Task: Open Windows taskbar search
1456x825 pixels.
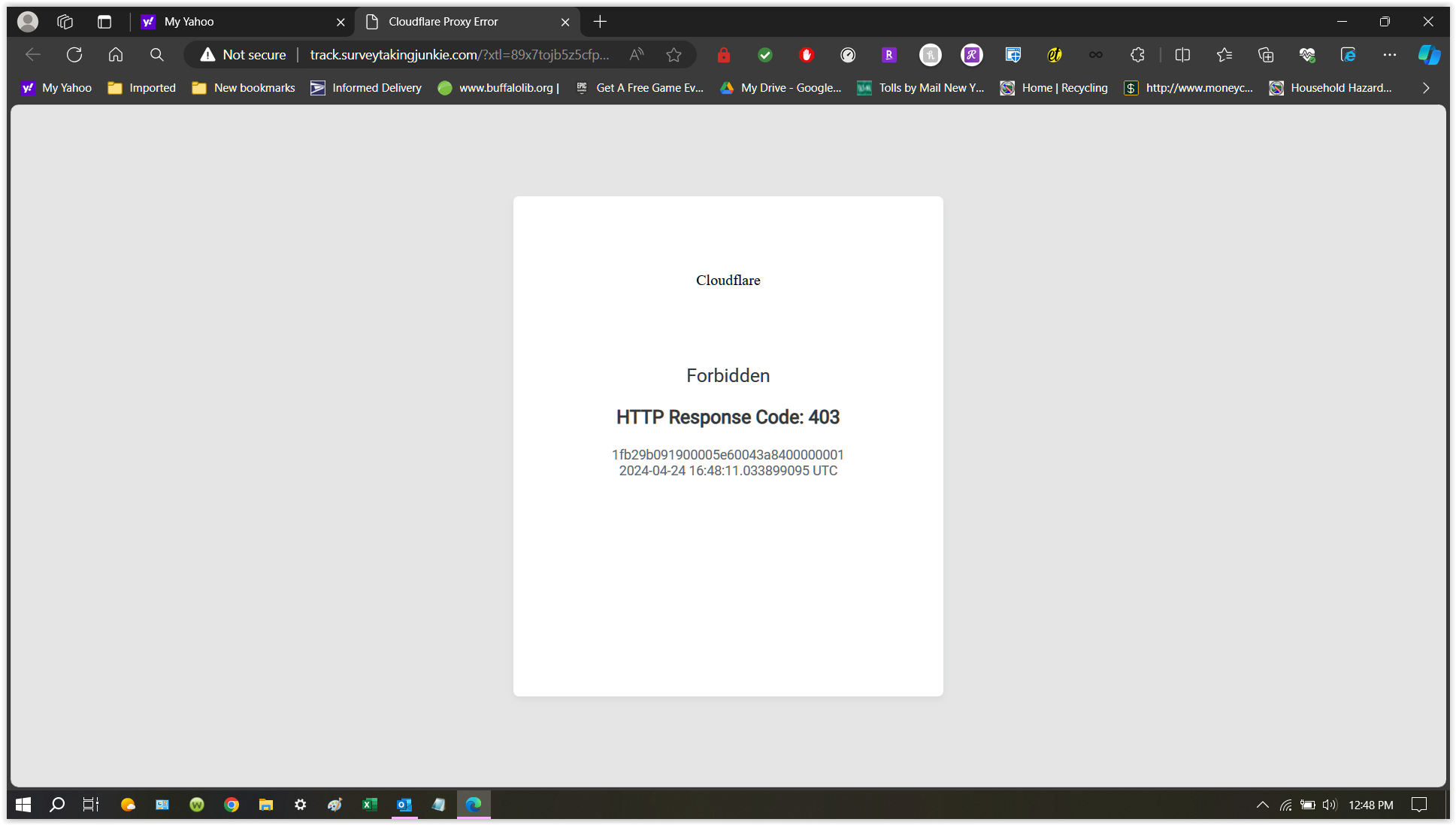Action: point(57,805)
